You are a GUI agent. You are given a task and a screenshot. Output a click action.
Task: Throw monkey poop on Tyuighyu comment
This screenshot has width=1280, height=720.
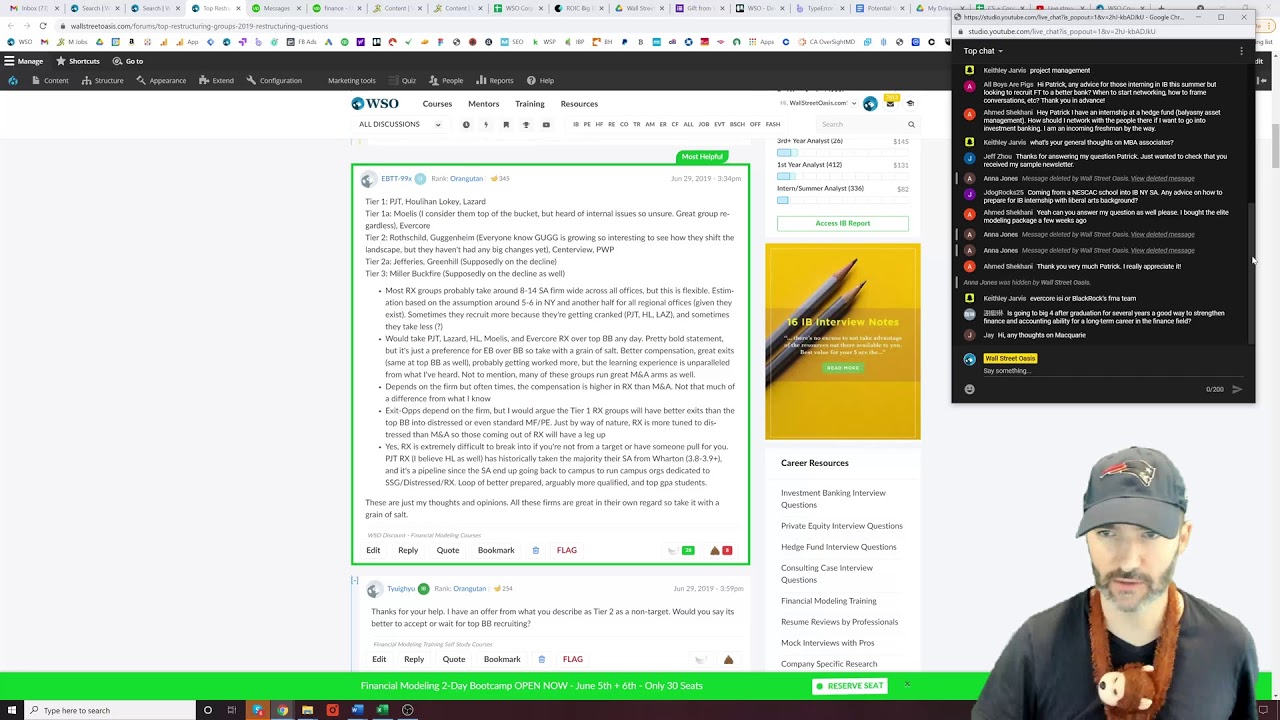coord(728,659)
